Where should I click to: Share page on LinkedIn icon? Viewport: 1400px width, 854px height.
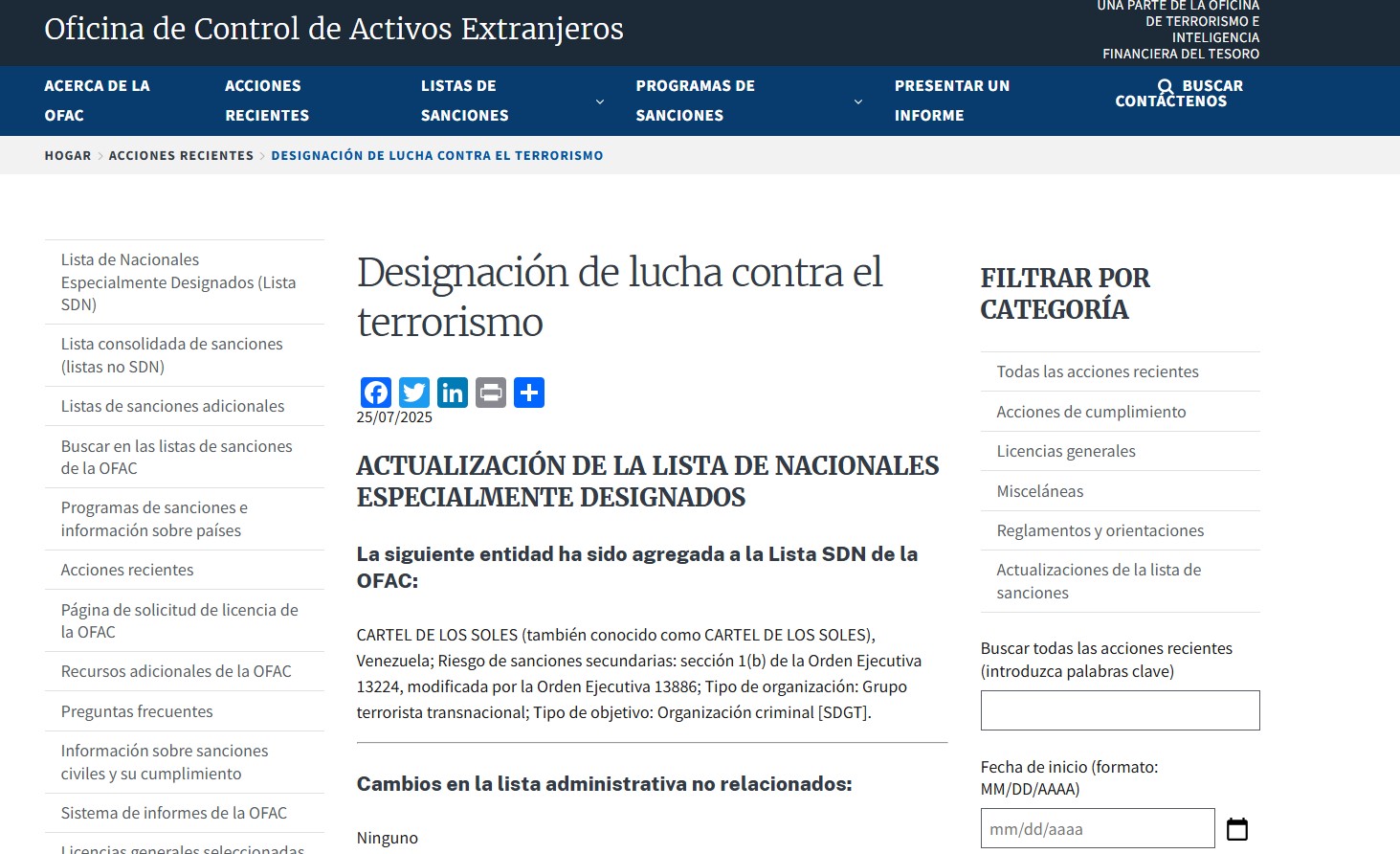tap(453, 393)
